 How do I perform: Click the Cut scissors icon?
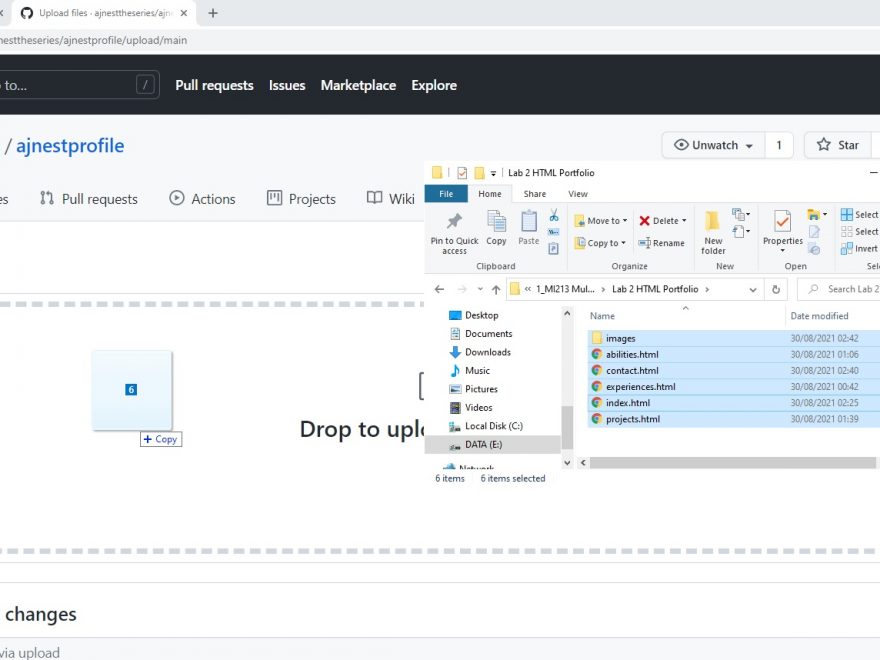click(x=553, y=215)
